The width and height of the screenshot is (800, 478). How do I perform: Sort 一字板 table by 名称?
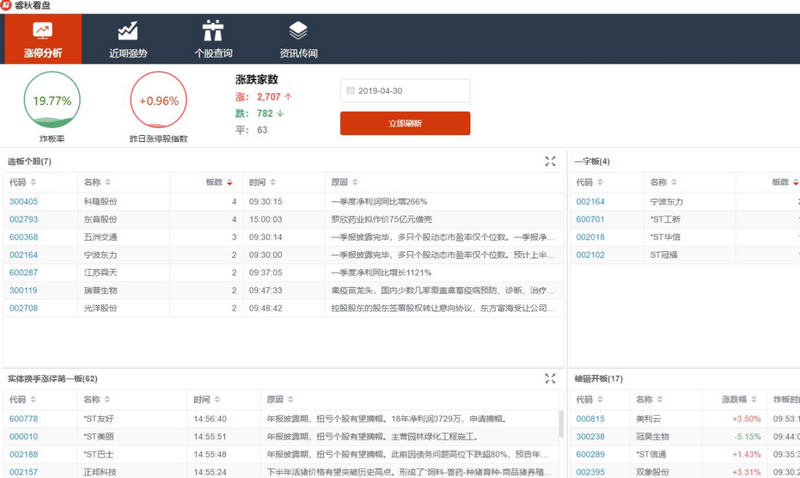coord(674,182)
